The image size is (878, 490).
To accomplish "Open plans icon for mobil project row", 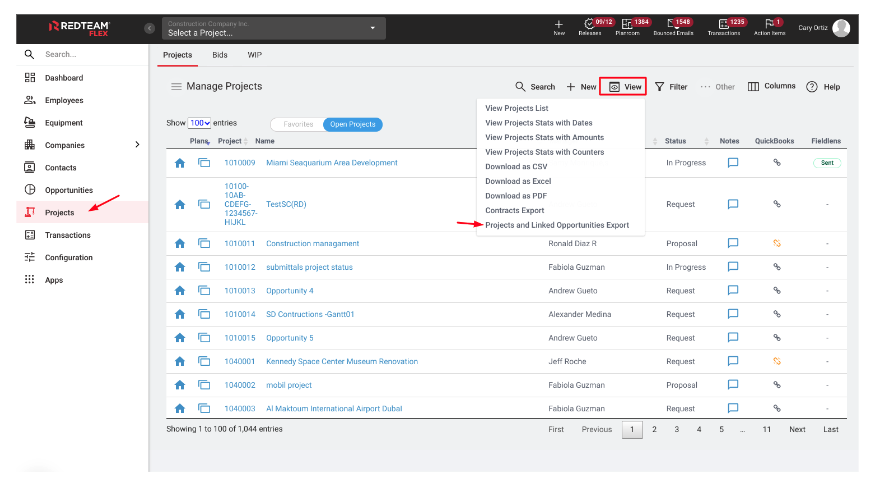I will click(204, 385).
